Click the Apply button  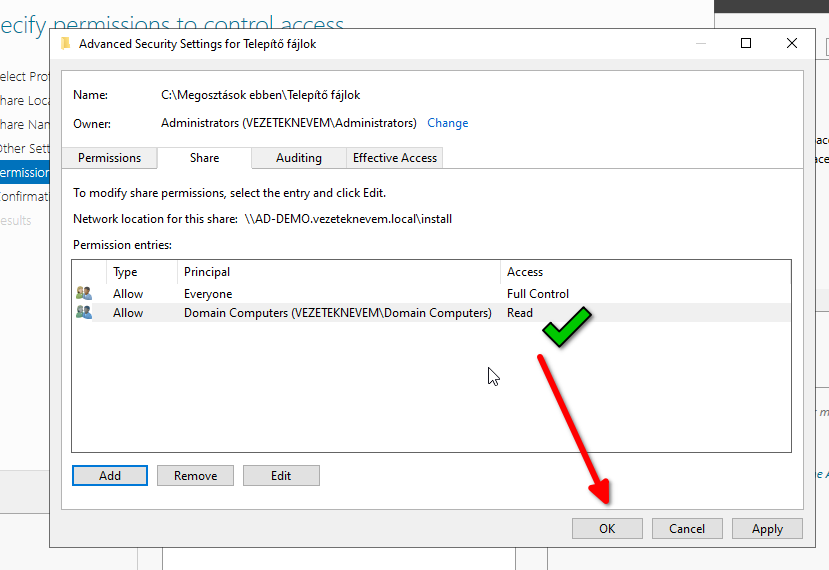[767, 529]
